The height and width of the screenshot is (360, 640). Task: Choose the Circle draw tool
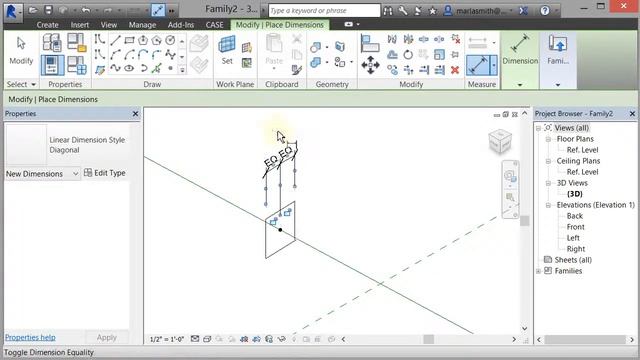coord(170,40)
